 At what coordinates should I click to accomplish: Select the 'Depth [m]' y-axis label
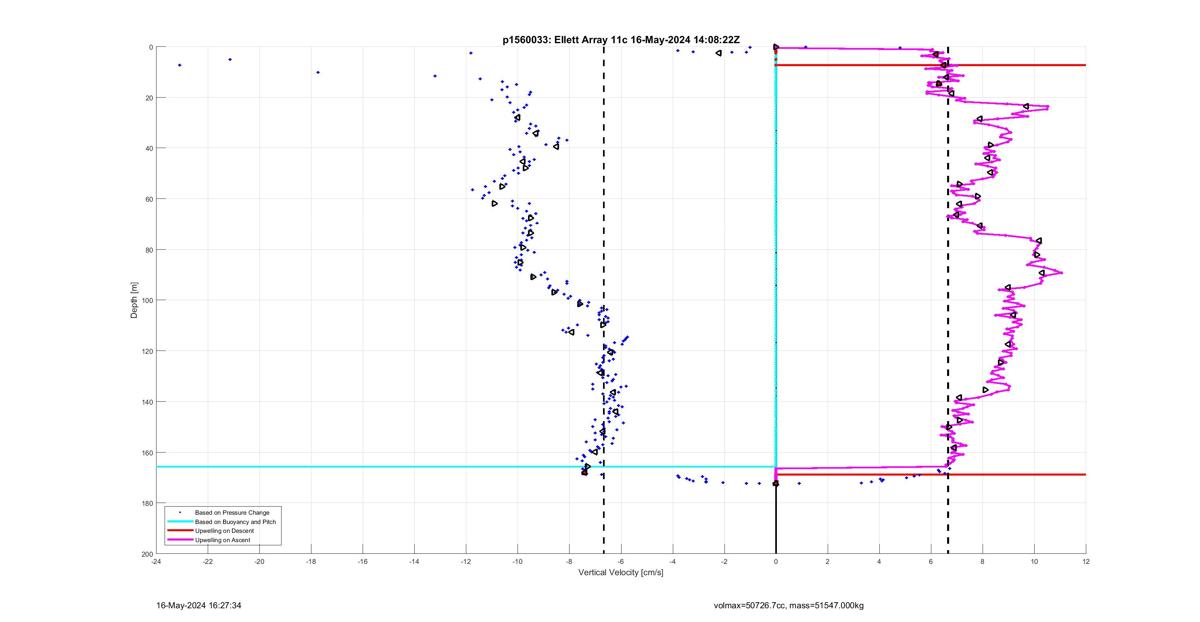(133, 300)
